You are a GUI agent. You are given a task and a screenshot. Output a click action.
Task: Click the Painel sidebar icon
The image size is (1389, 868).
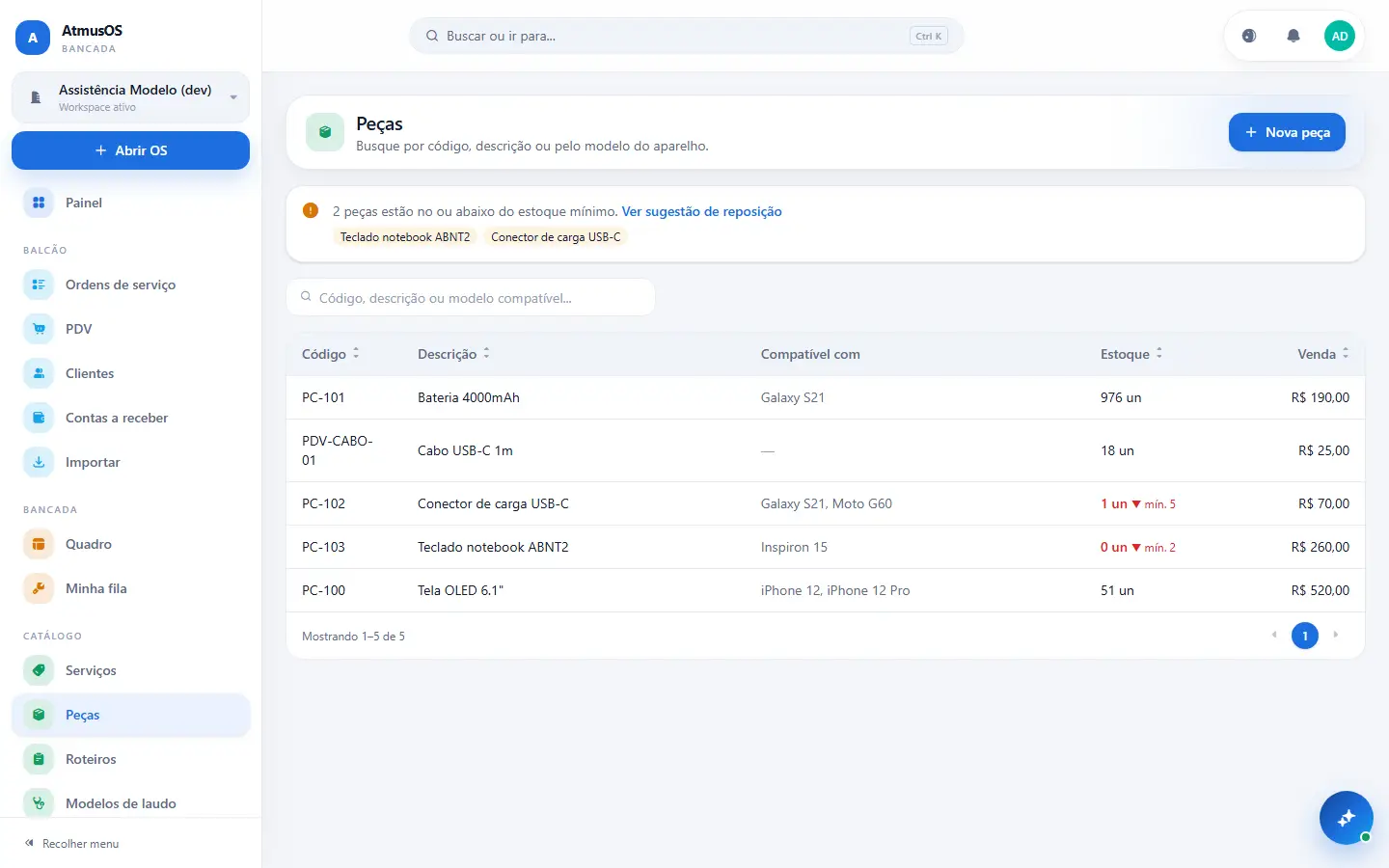39,203
